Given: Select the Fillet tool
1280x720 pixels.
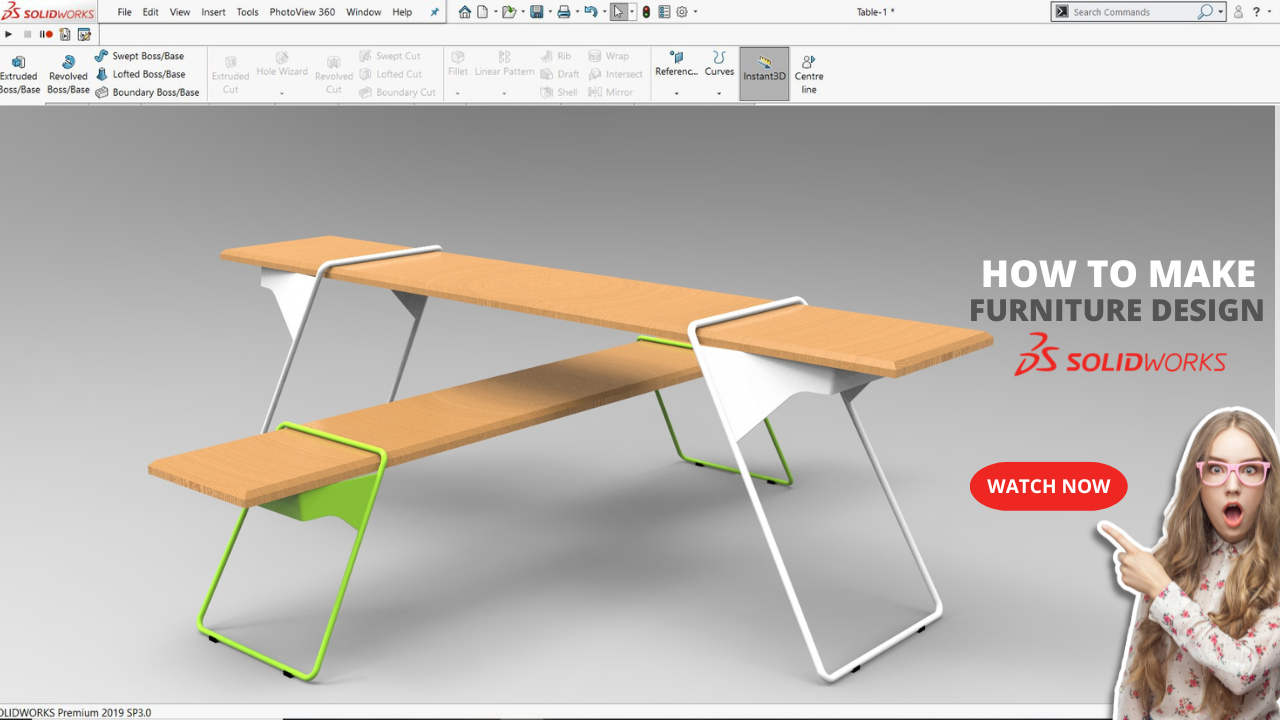Looking at the screenshot, I should point(458,65).
